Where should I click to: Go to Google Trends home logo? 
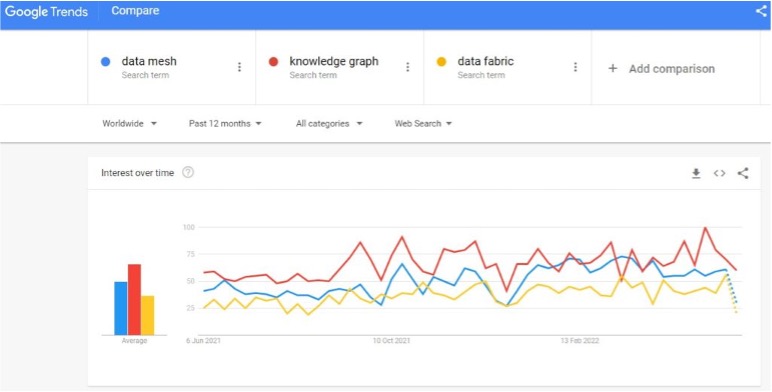pos(46,11)
